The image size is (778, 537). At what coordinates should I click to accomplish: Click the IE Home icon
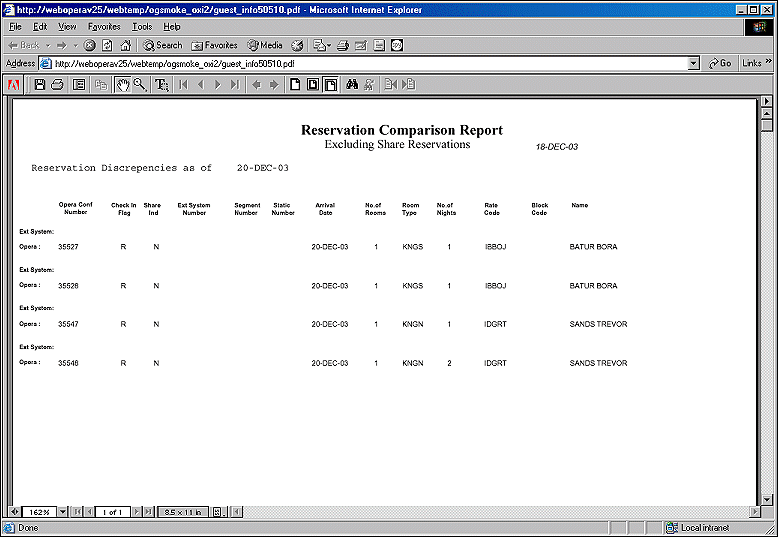click(126, 45)
